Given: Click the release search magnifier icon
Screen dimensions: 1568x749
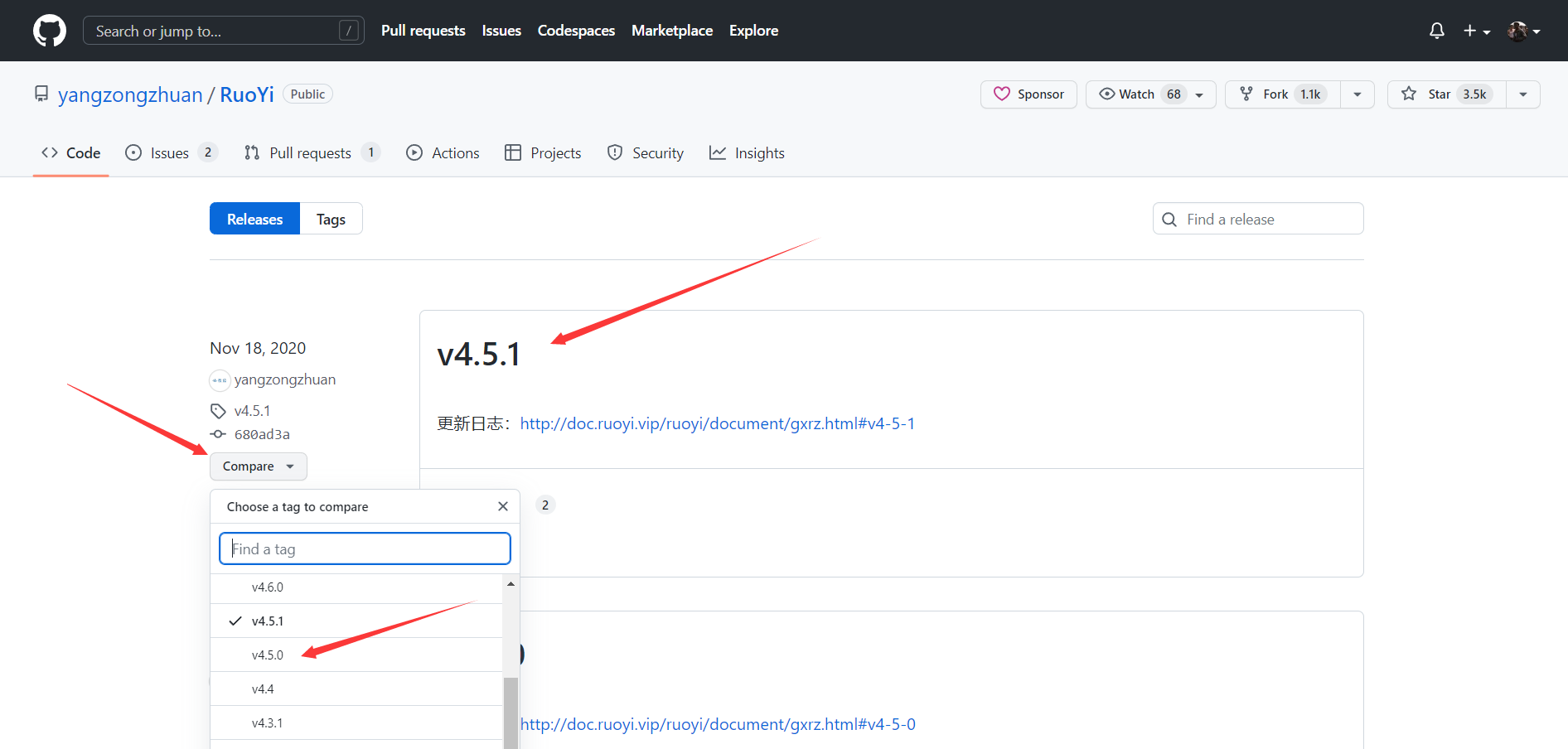Looking at the screenshot, I should click(x=1169, y=220).
